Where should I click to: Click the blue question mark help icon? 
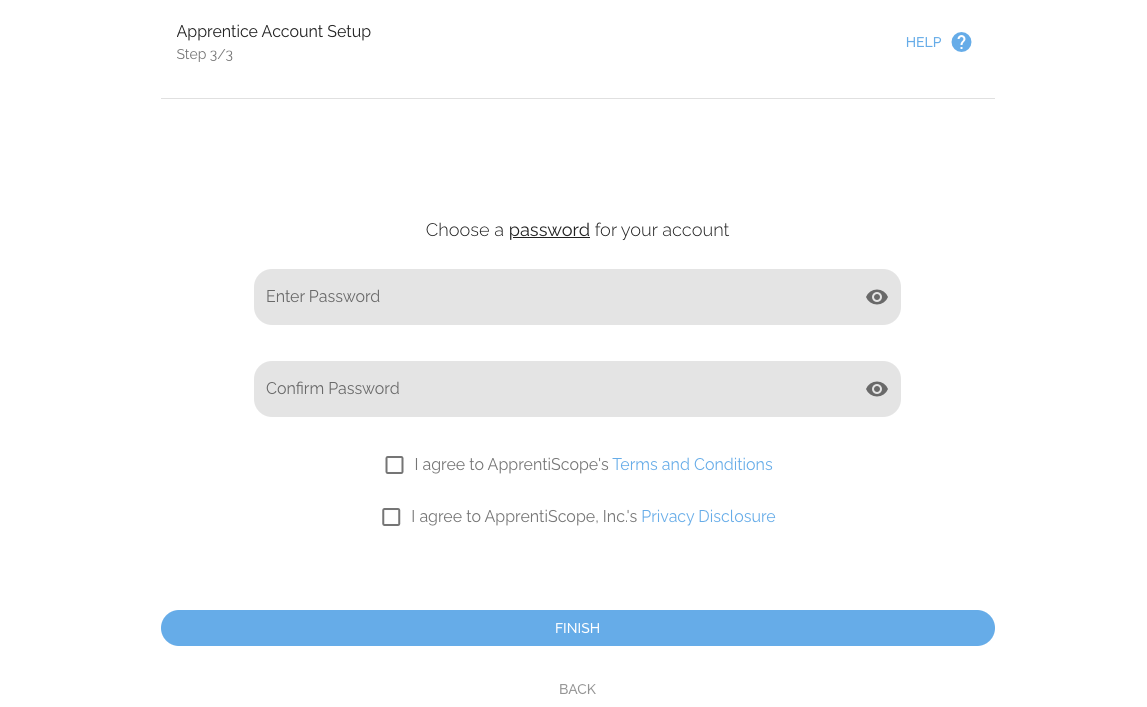coord(961,42)
